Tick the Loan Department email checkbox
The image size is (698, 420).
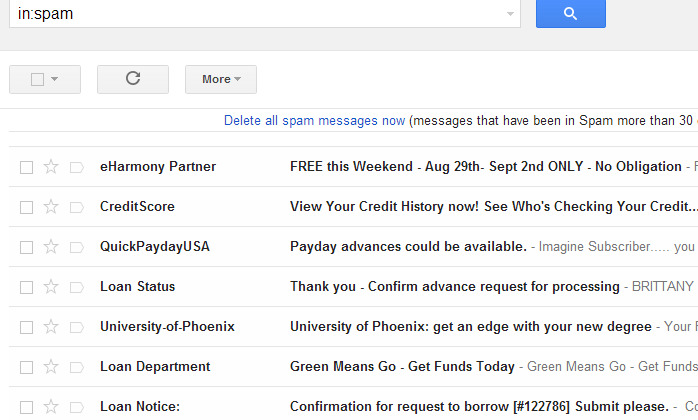(26, 367)
